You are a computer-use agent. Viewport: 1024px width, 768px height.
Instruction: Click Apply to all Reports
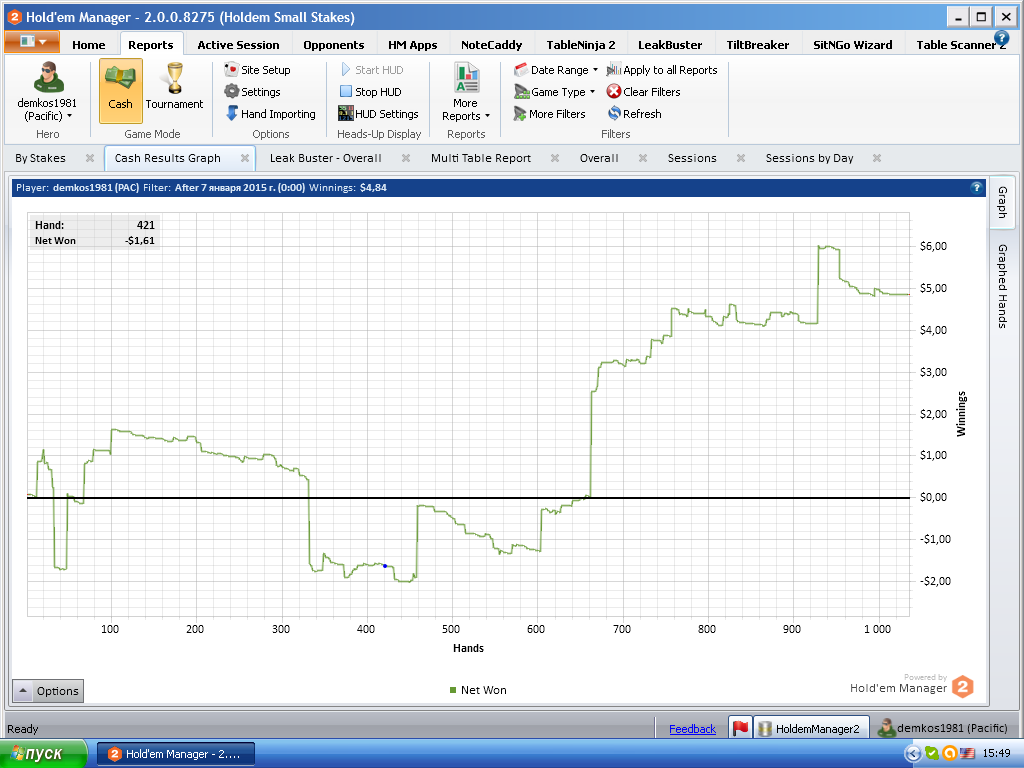pyautogui.click(x=662, y=70)
